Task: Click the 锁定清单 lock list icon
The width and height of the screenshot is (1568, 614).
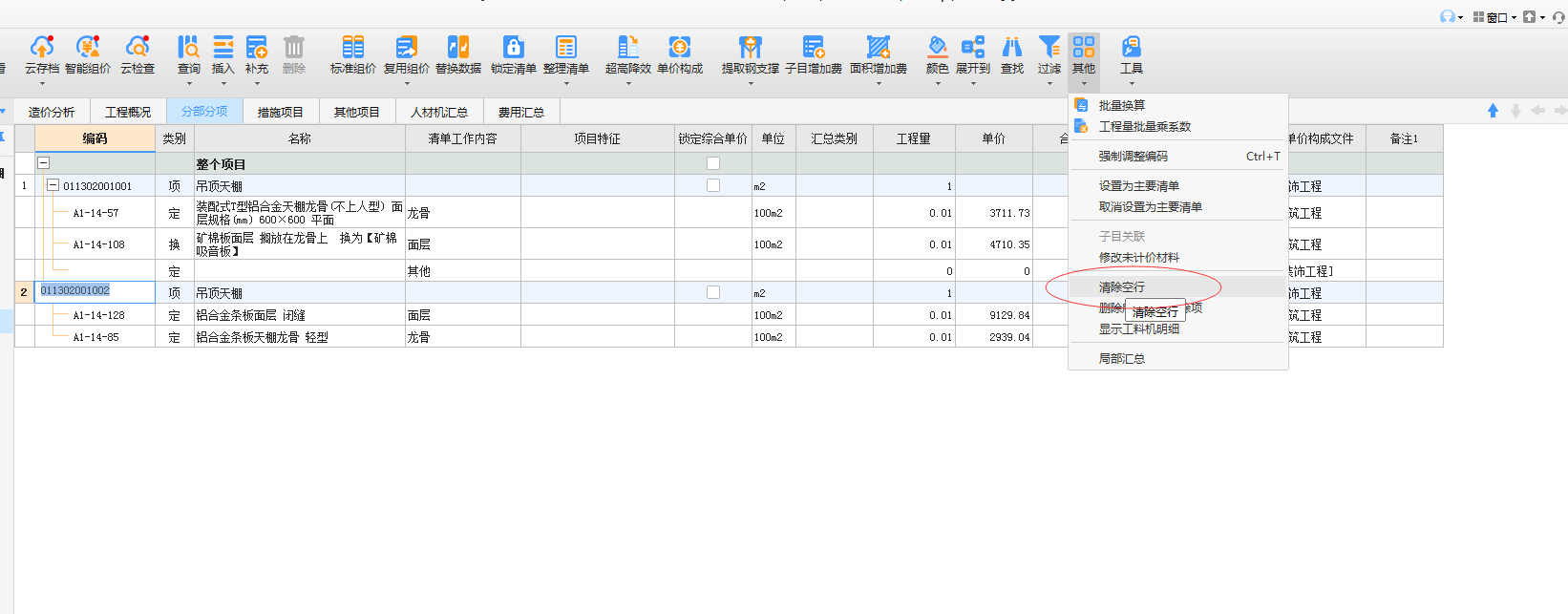Action: point(514,47)
